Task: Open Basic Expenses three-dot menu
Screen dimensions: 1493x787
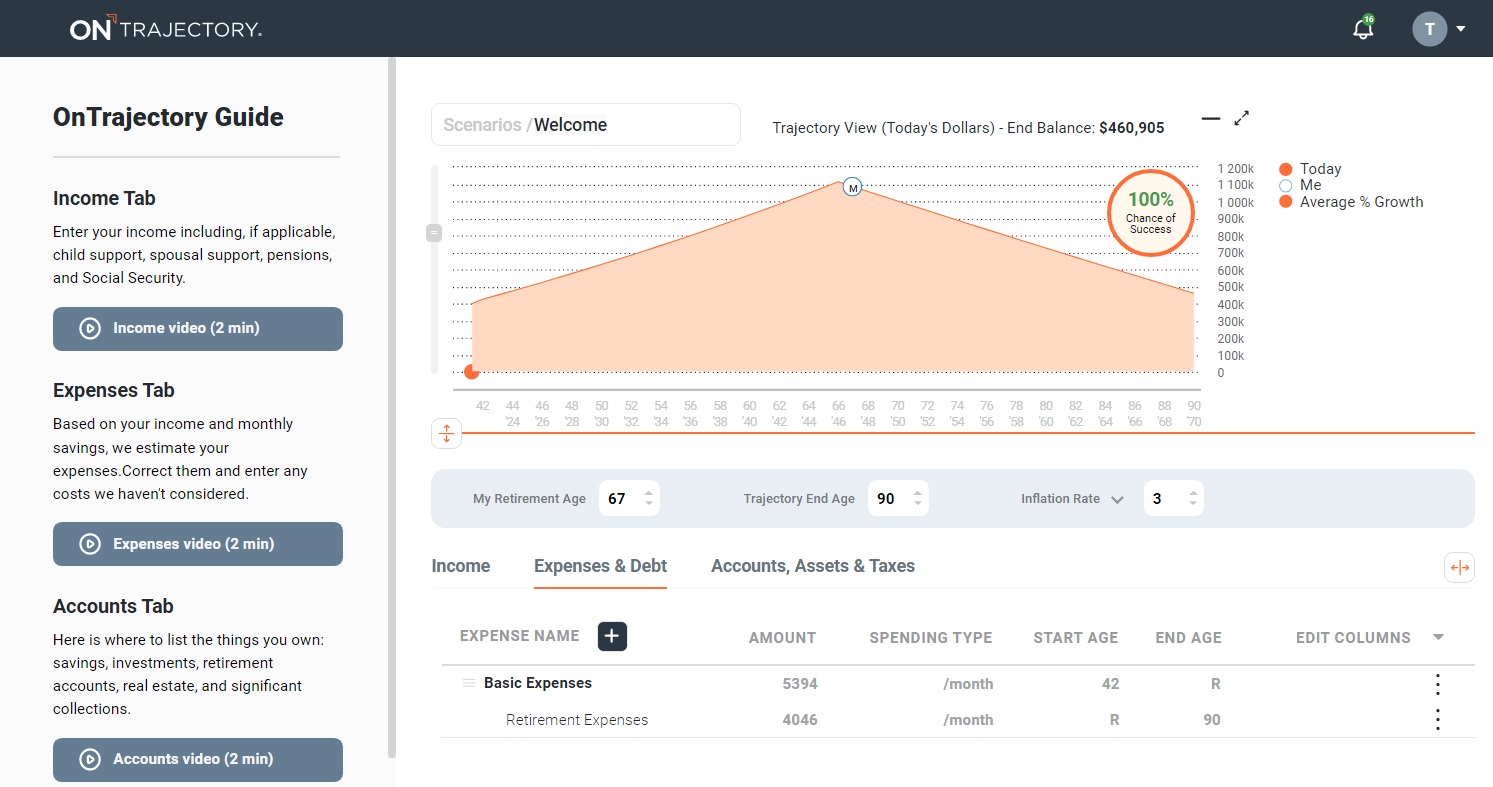Action: 1437,684
